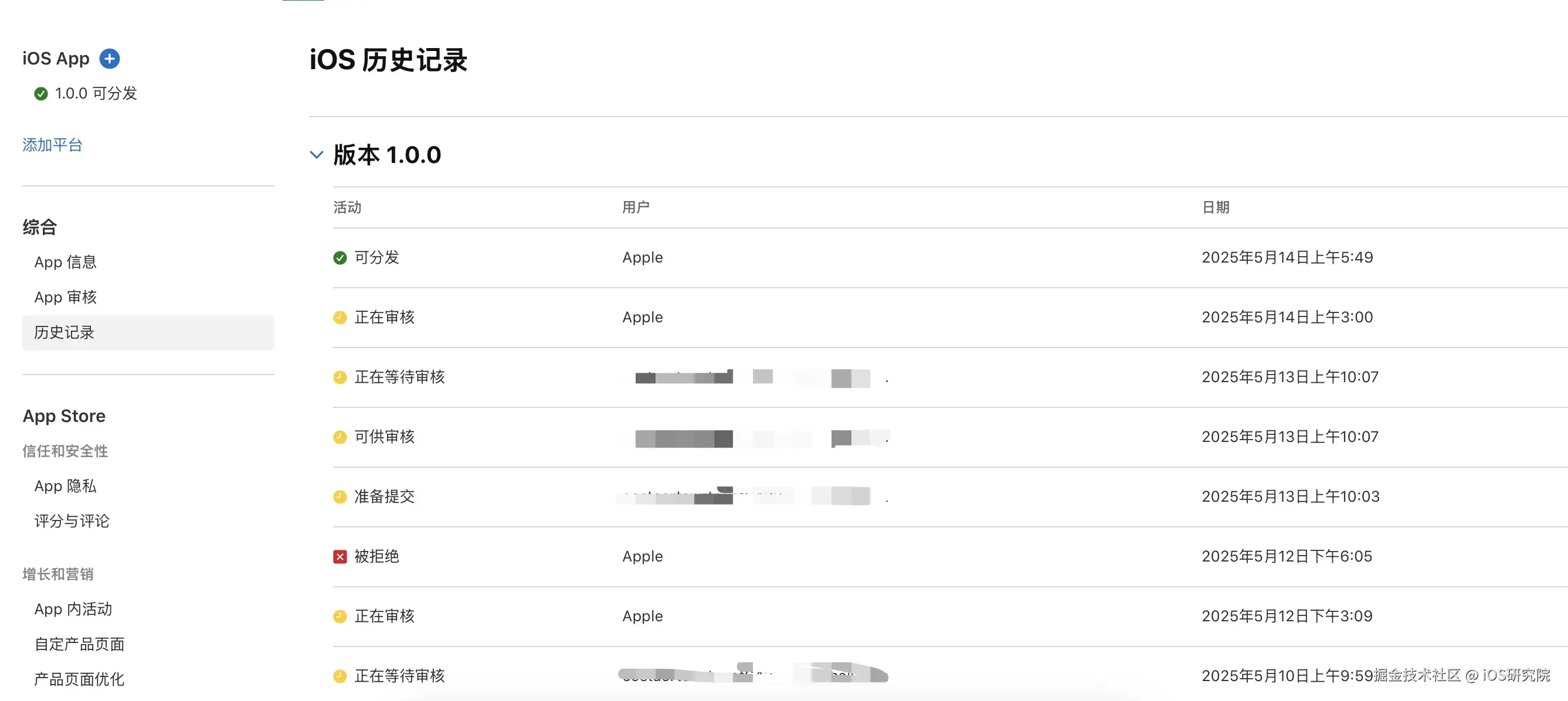Click pending icon next to May 13 正在等待审核
The image size is (1568, 701).
[x=340, y=377]
